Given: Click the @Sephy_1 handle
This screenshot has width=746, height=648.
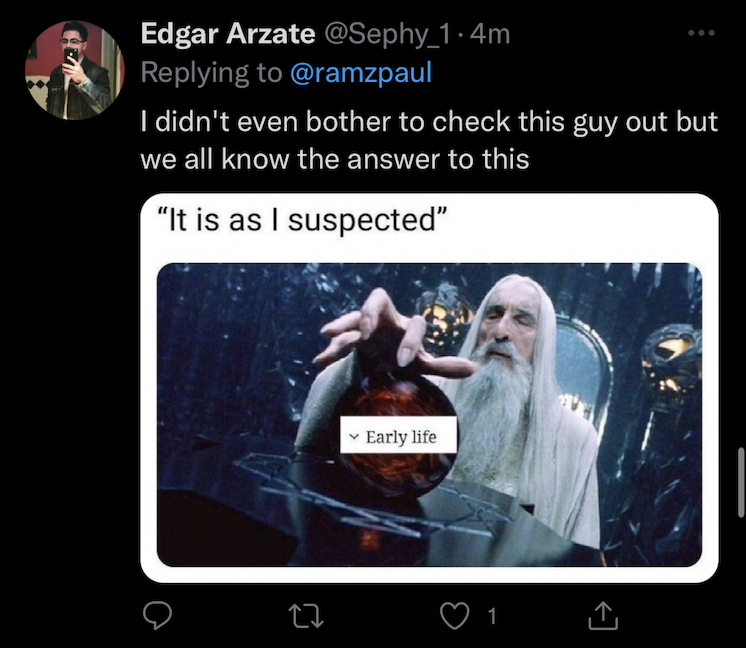Looking at the screenshot, I should pos(387,34).
